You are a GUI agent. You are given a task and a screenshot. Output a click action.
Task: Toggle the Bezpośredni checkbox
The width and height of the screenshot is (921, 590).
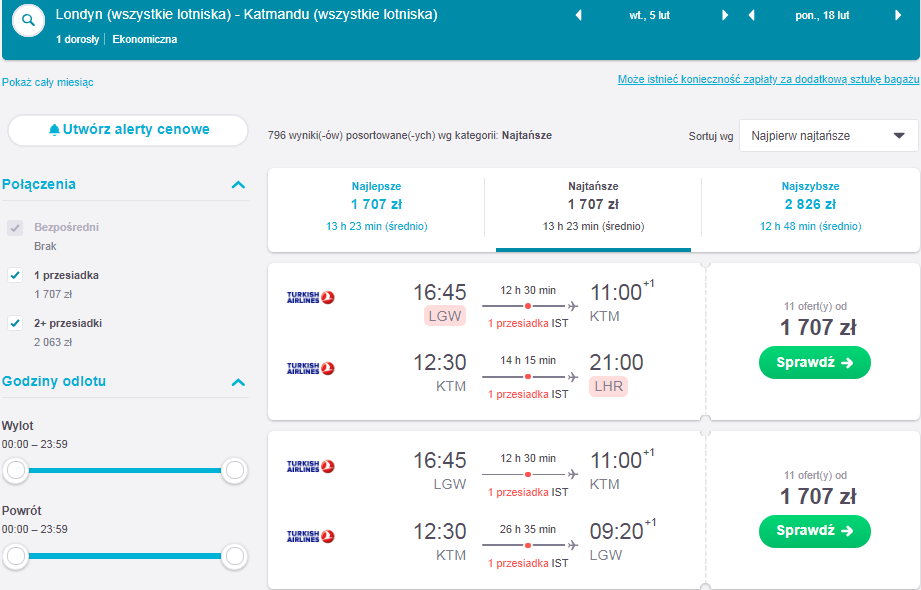(x=15, y=227)
